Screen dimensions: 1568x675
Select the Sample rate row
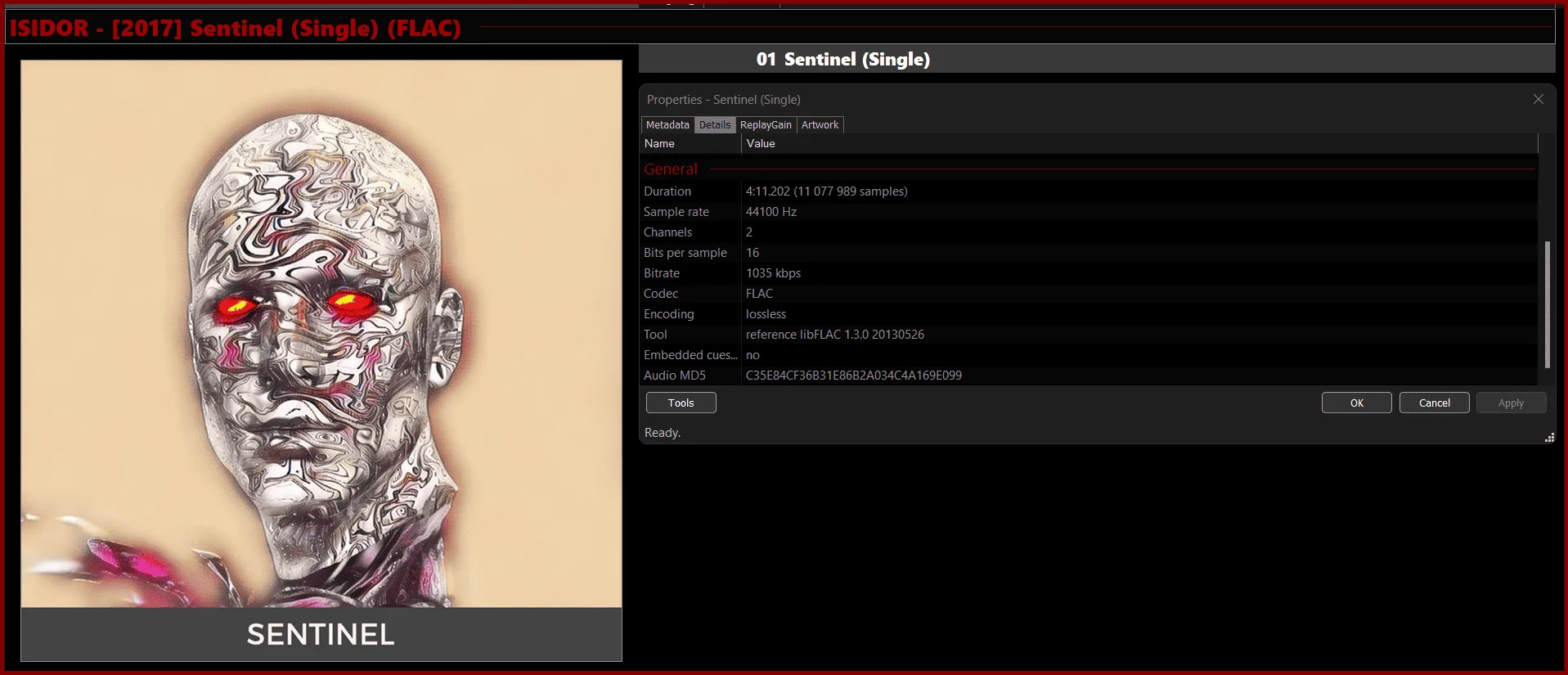click(1089, 211)
